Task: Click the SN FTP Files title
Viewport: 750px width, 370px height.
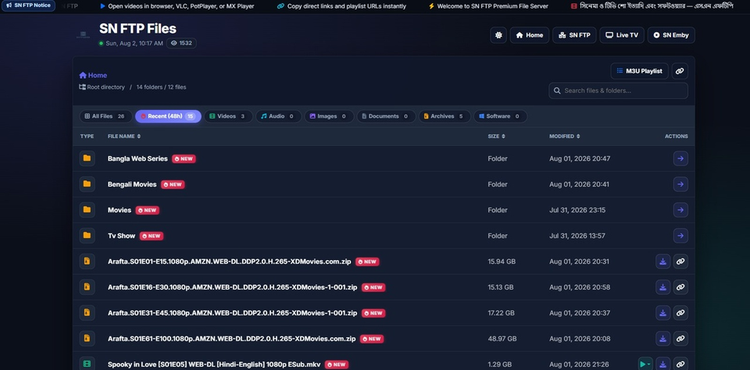Action: tap(138, 29)
